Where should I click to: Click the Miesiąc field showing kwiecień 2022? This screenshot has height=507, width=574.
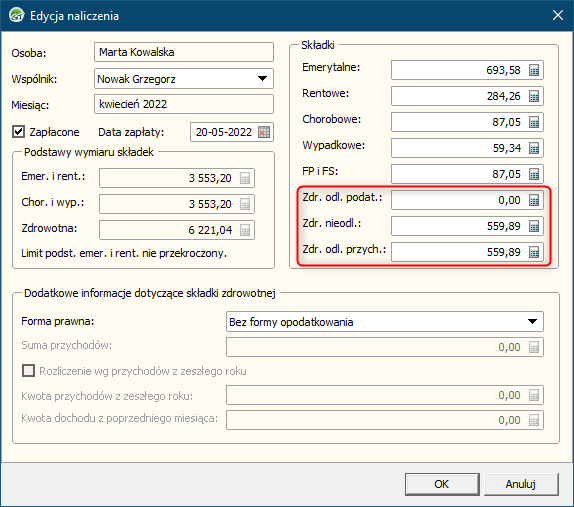pos(183,104)
